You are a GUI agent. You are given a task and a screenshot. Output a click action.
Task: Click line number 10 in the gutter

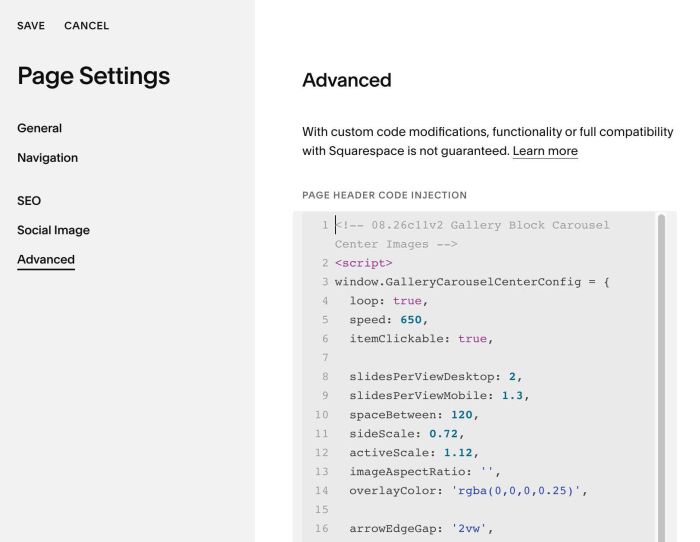(x=321, y=415)
